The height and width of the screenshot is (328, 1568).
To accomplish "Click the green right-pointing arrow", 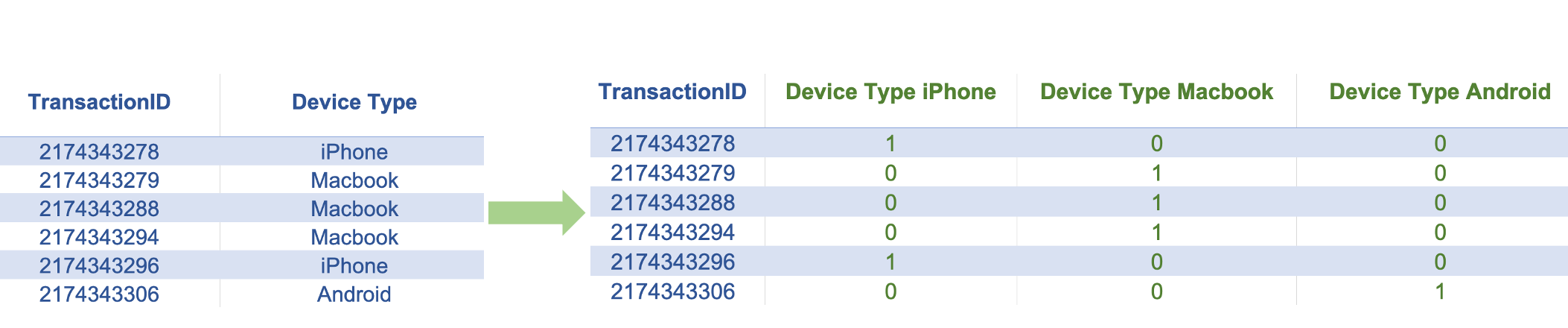I will pos(536,212).
